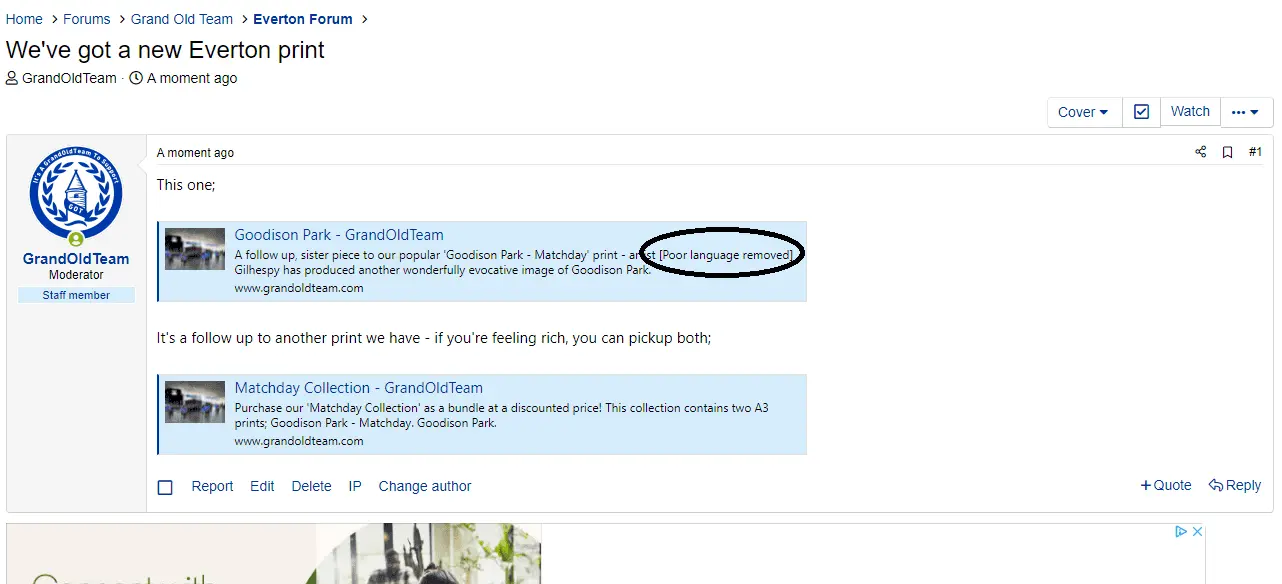1282x584 pixels.
Task: Click +Quote to quote the post
Action: [1166, 485]
